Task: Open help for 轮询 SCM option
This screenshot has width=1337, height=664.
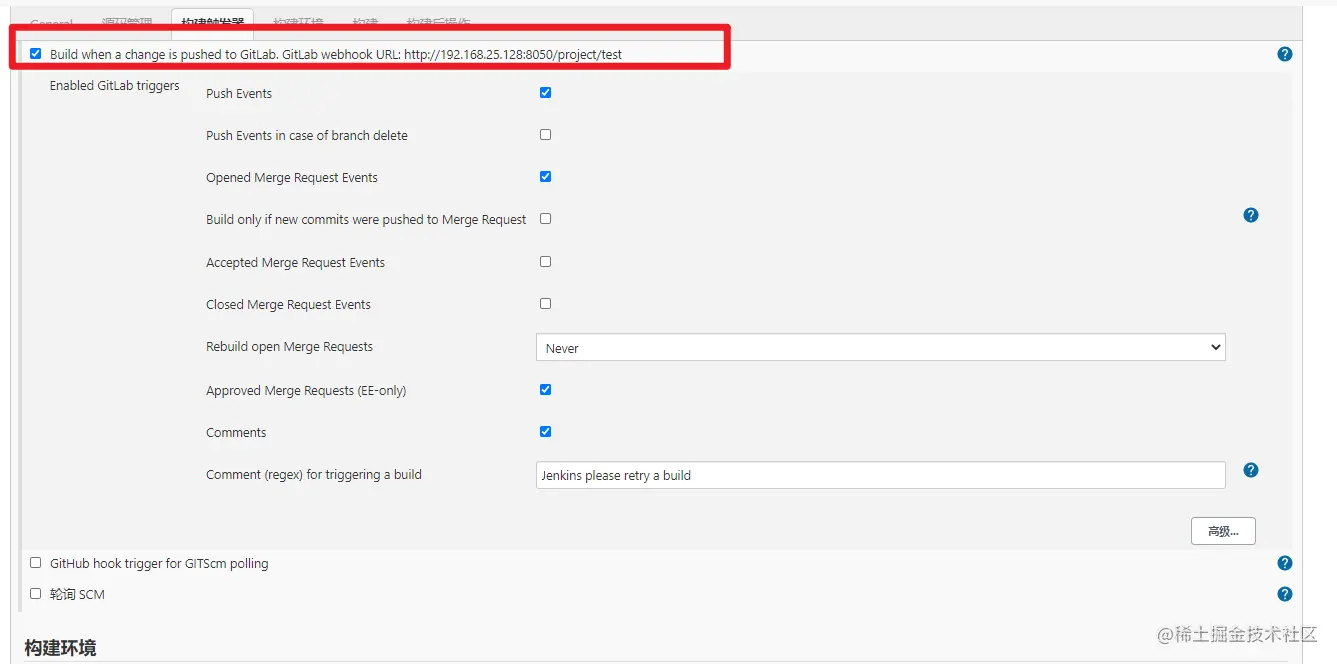Action: [x=1285, y=594]
